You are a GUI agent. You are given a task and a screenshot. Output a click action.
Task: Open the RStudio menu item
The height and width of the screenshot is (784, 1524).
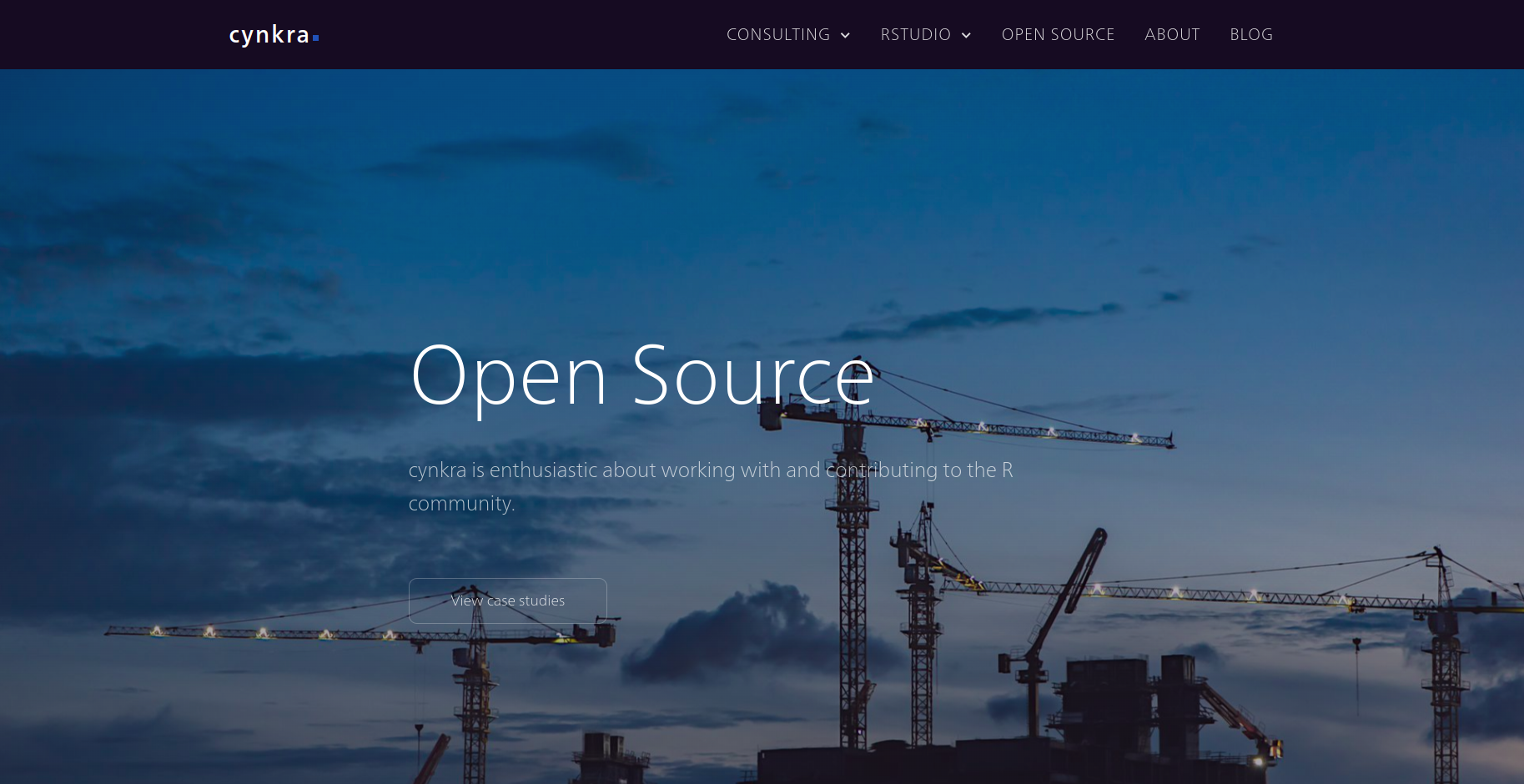(x=915, y=35)
